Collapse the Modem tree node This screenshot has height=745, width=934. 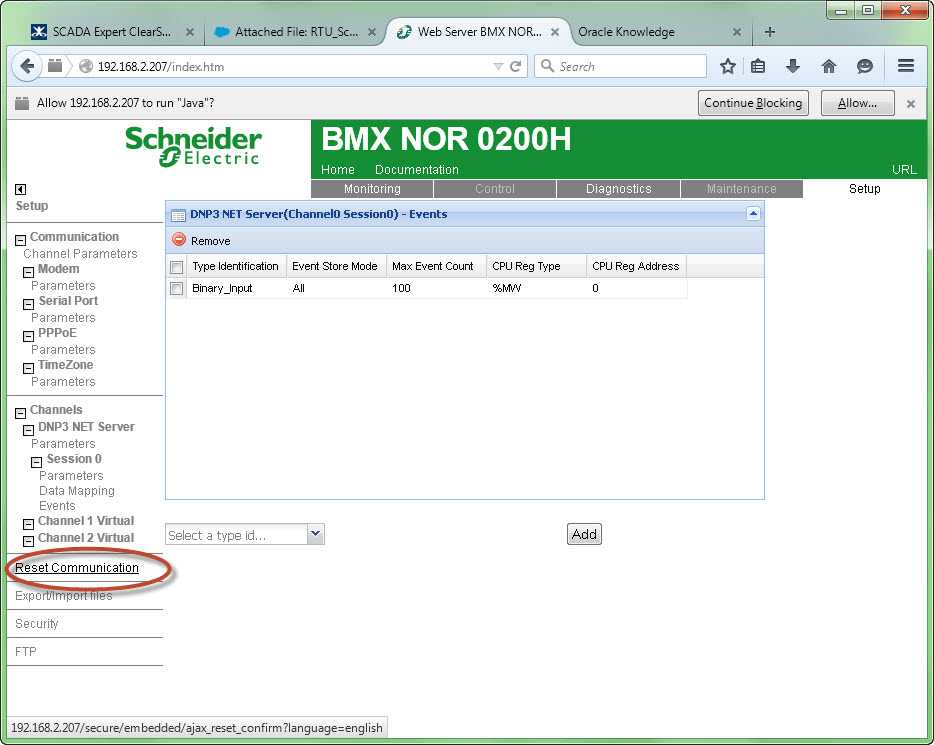(28, 272)
